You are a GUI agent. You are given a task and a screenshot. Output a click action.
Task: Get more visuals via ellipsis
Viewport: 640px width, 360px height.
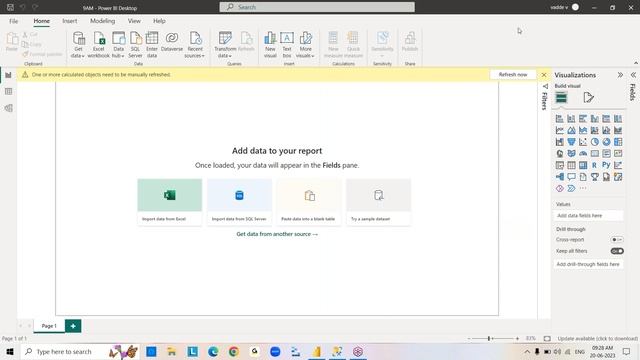[x=583, y=188]
